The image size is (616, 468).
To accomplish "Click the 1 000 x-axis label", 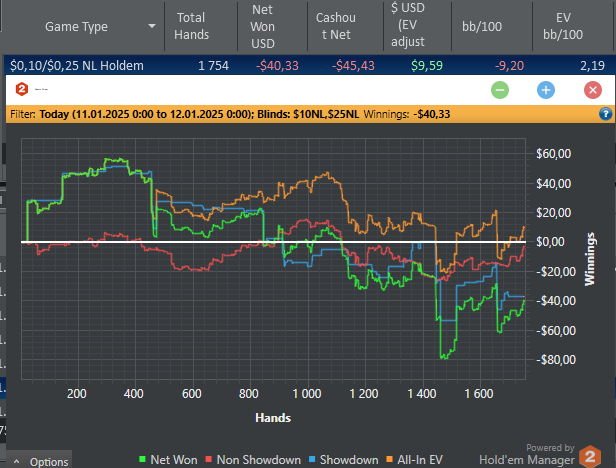I will [x=306, y=393].
